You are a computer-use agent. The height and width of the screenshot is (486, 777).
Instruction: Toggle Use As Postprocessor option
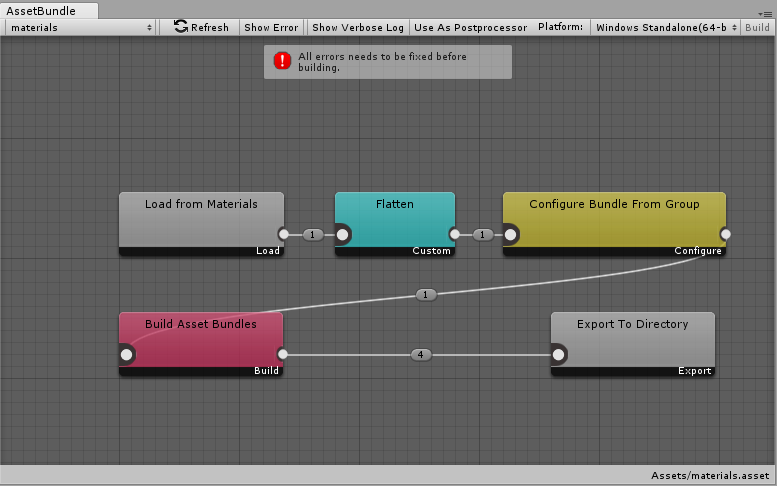pos(470,27)
